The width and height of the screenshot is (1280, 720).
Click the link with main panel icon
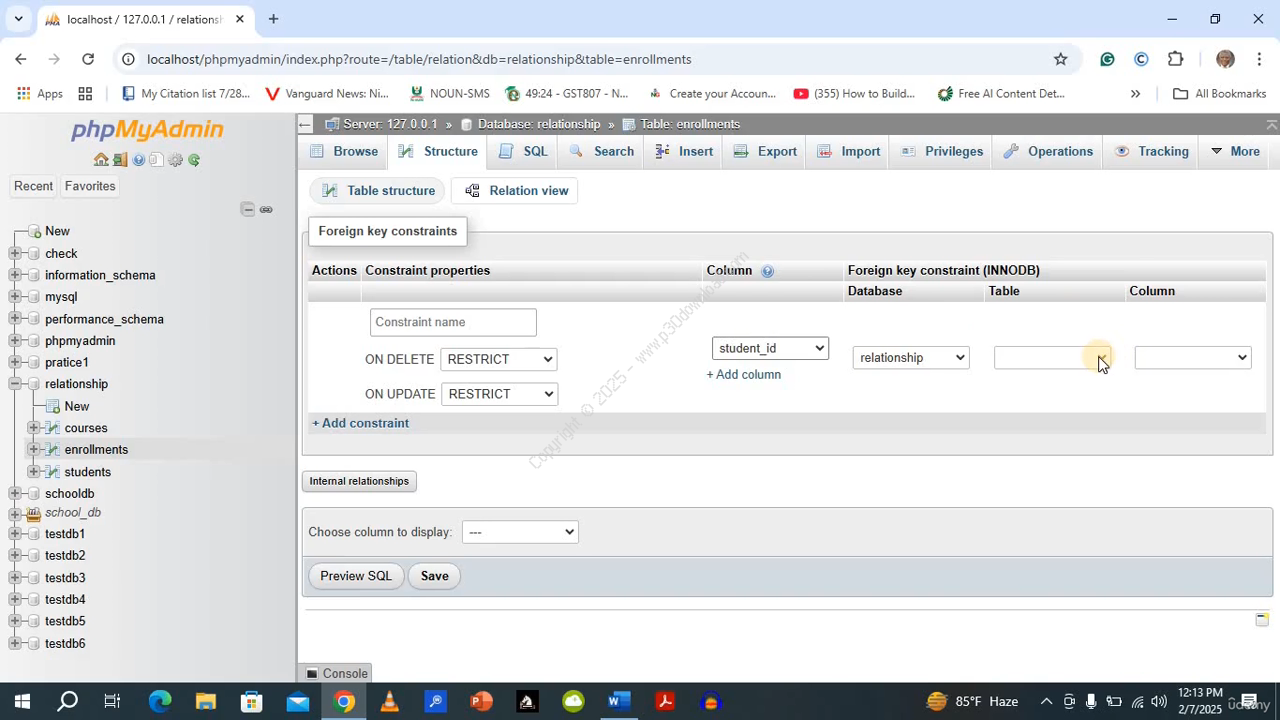[266, 209]
